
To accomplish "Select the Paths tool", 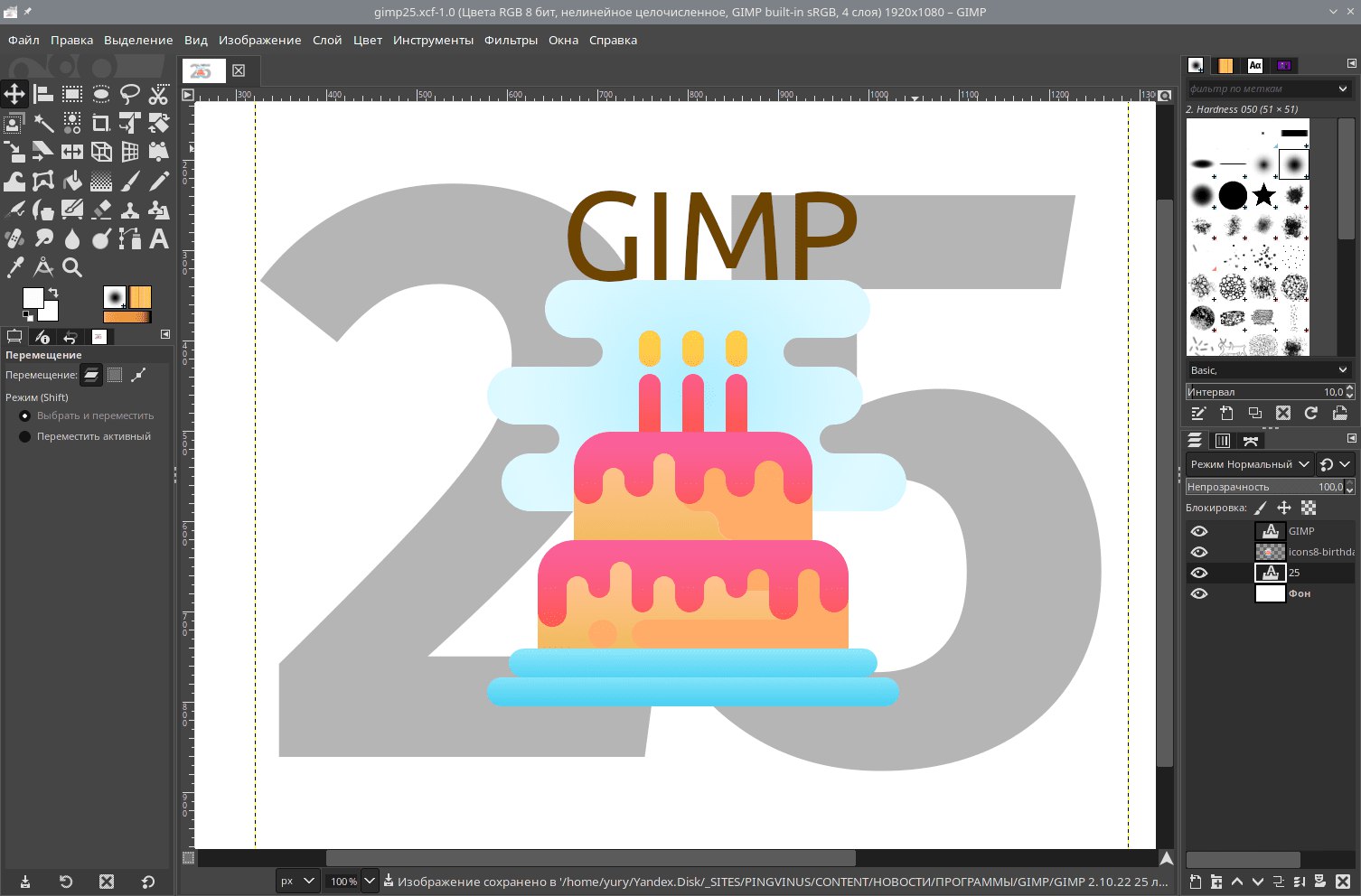I will (130, 238).
